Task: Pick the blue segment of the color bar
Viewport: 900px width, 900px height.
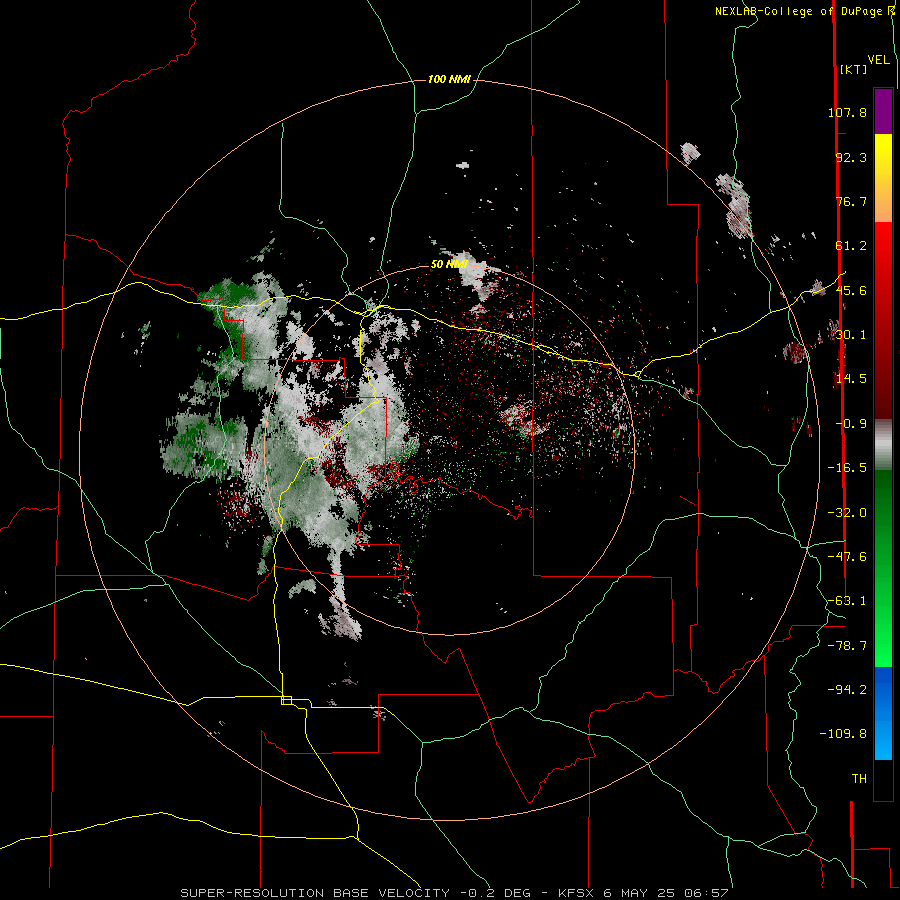Action: pos(883,713)
